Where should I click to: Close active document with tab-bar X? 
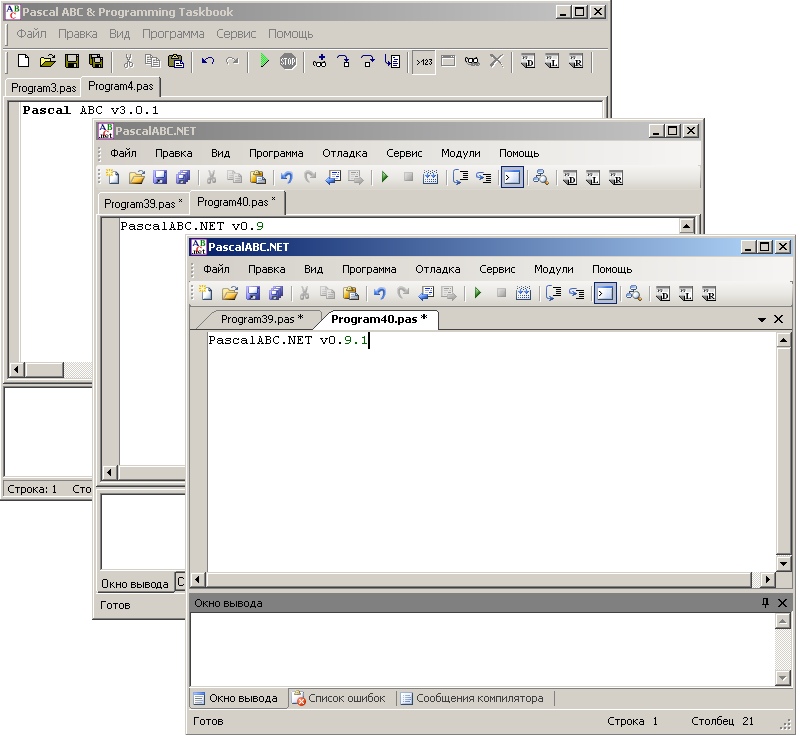(778, 319)
